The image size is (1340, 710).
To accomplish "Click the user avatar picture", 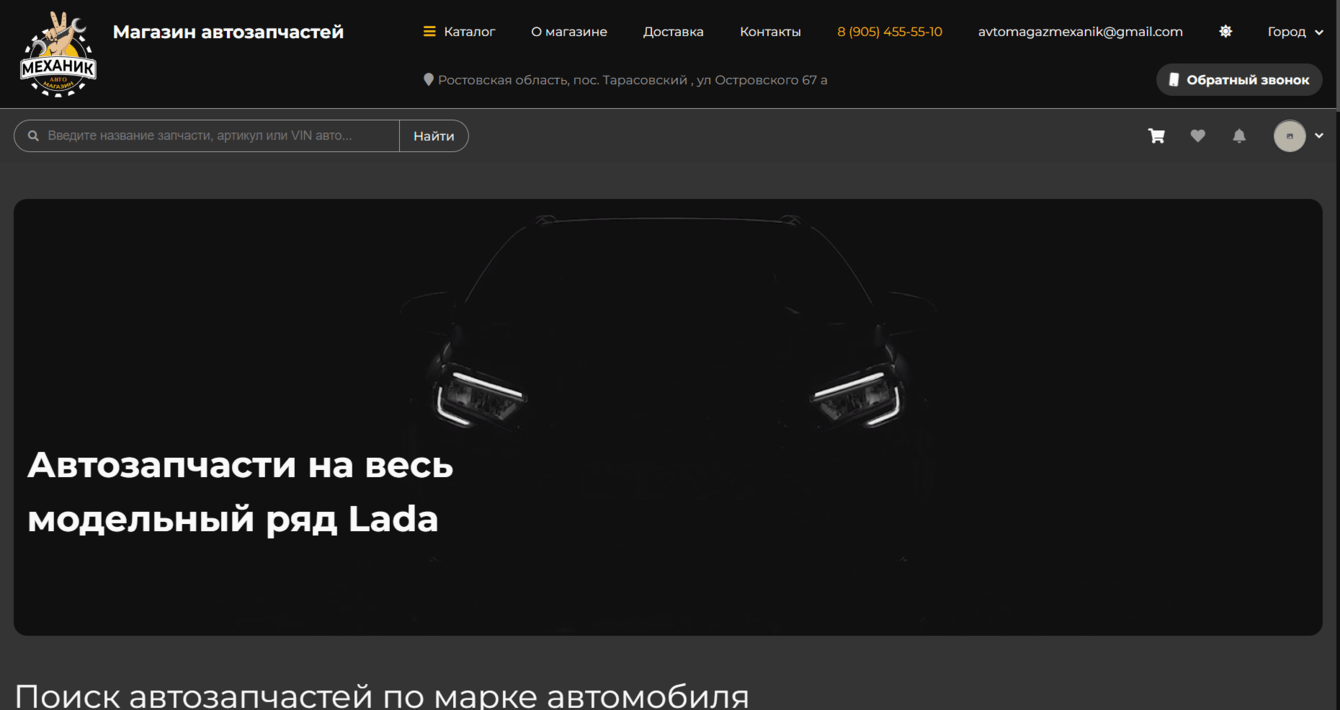I will (1289, 136).
